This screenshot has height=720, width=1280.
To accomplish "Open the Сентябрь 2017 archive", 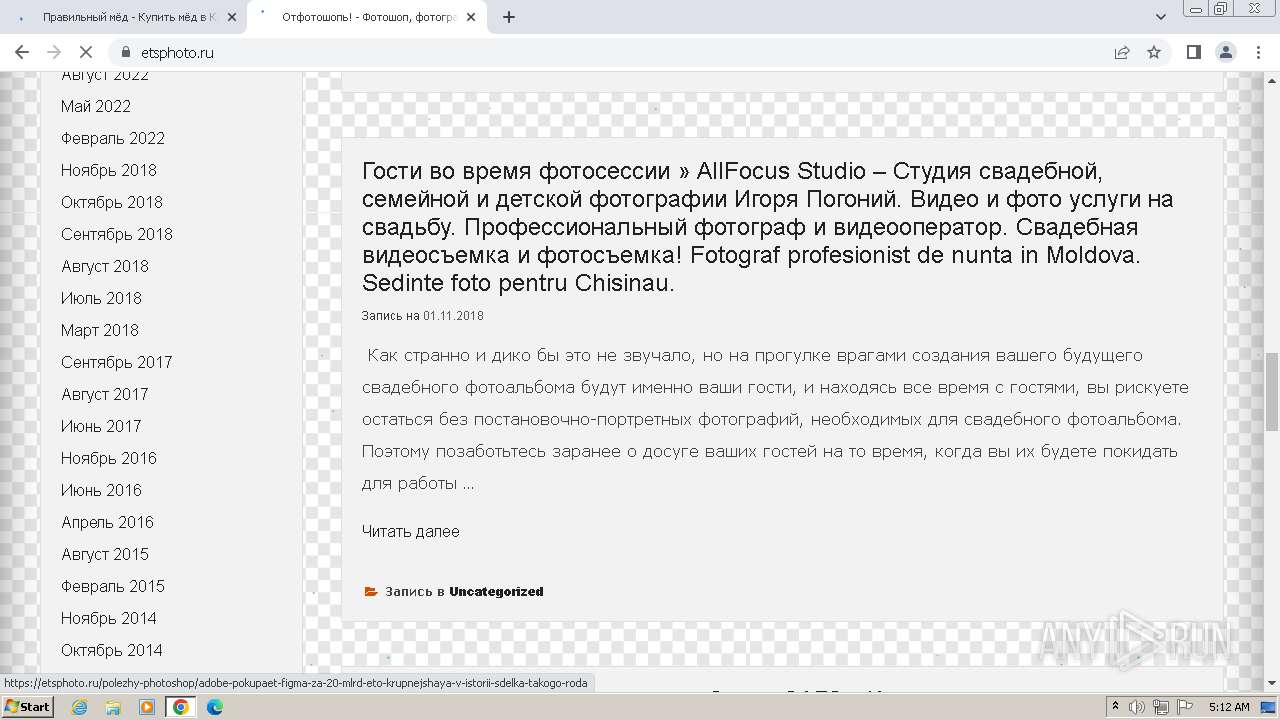I will point(117,362).
